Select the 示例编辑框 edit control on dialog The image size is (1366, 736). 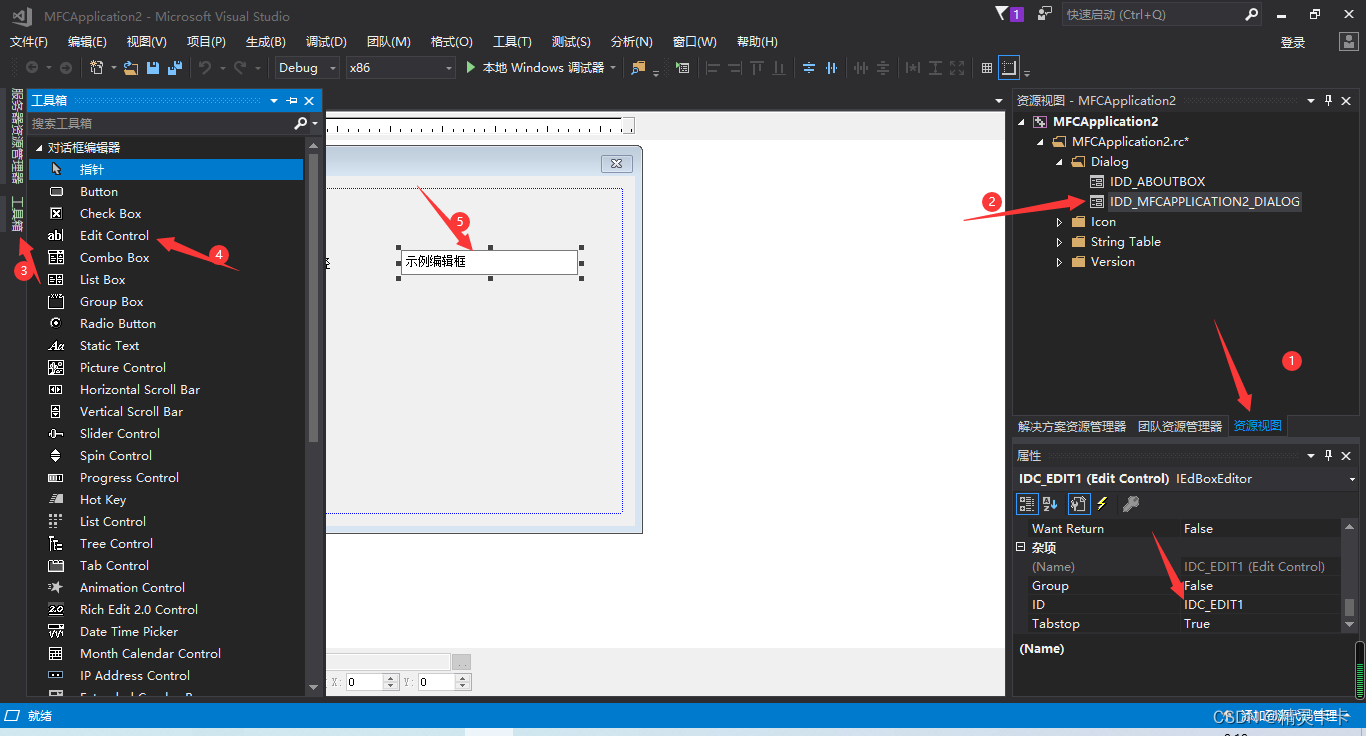point(489,262)
